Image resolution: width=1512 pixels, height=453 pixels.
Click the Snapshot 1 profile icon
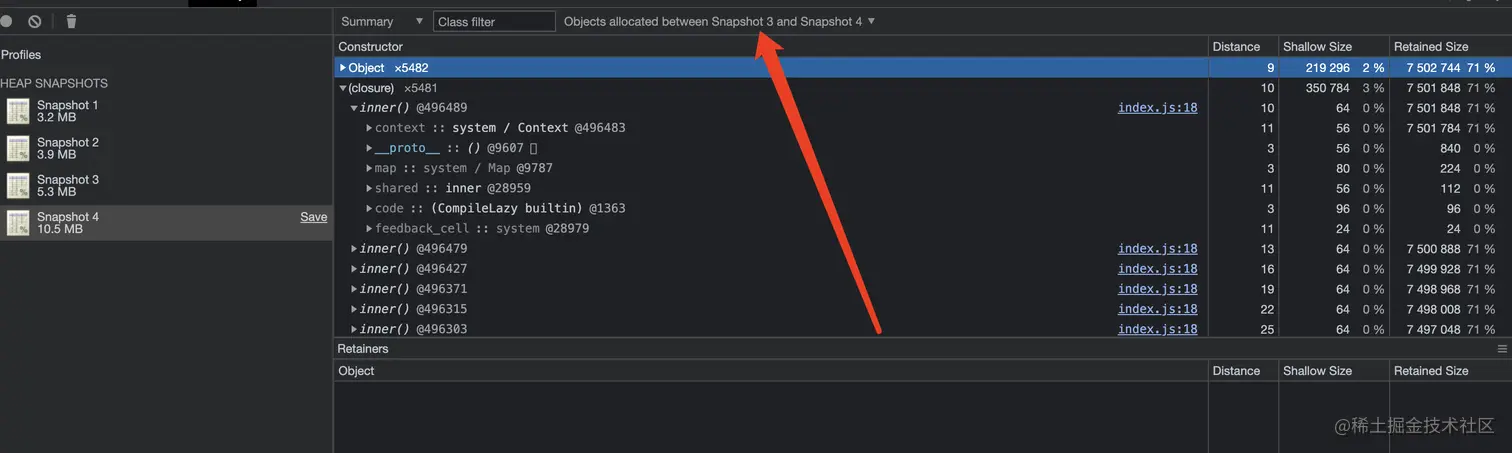19,111
